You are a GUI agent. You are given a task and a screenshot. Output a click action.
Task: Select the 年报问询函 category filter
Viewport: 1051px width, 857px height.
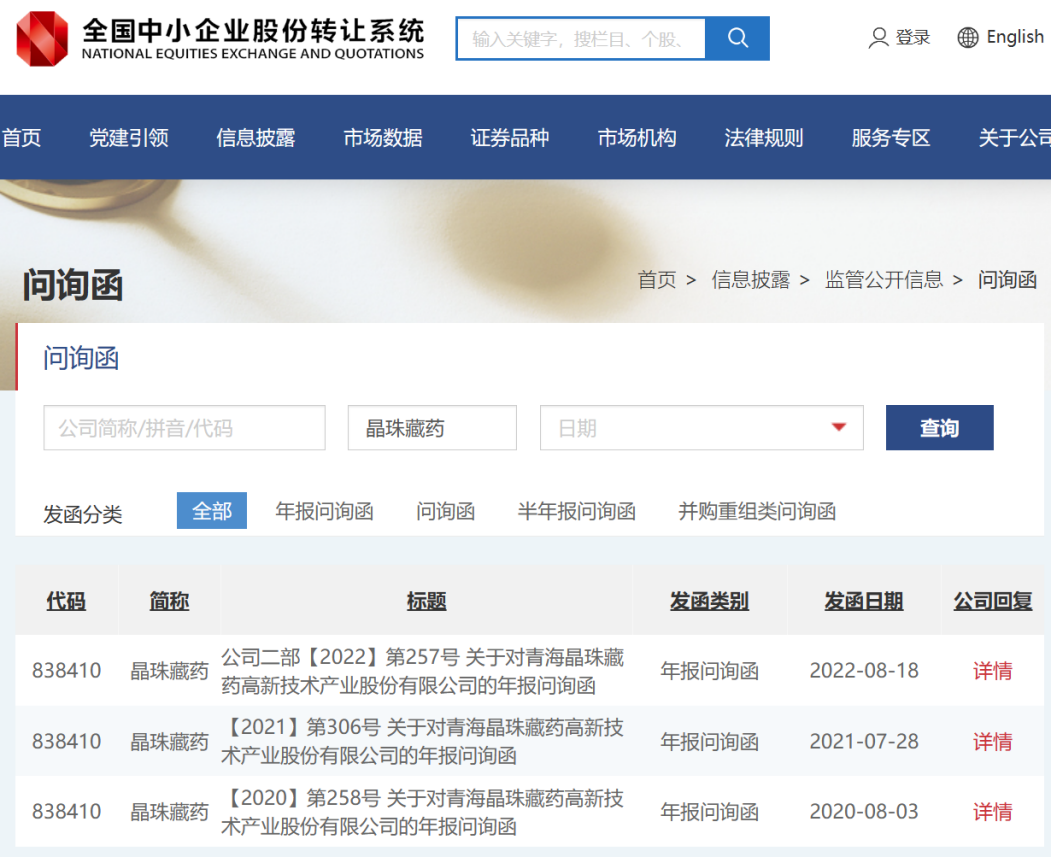324,511
